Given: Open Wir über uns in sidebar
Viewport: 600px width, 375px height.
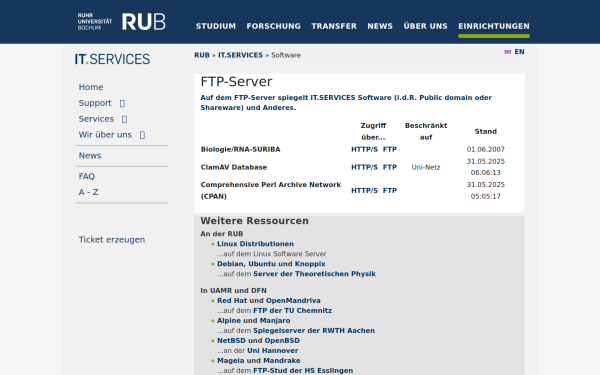Looking at the screenshot, I should [105, 135].
